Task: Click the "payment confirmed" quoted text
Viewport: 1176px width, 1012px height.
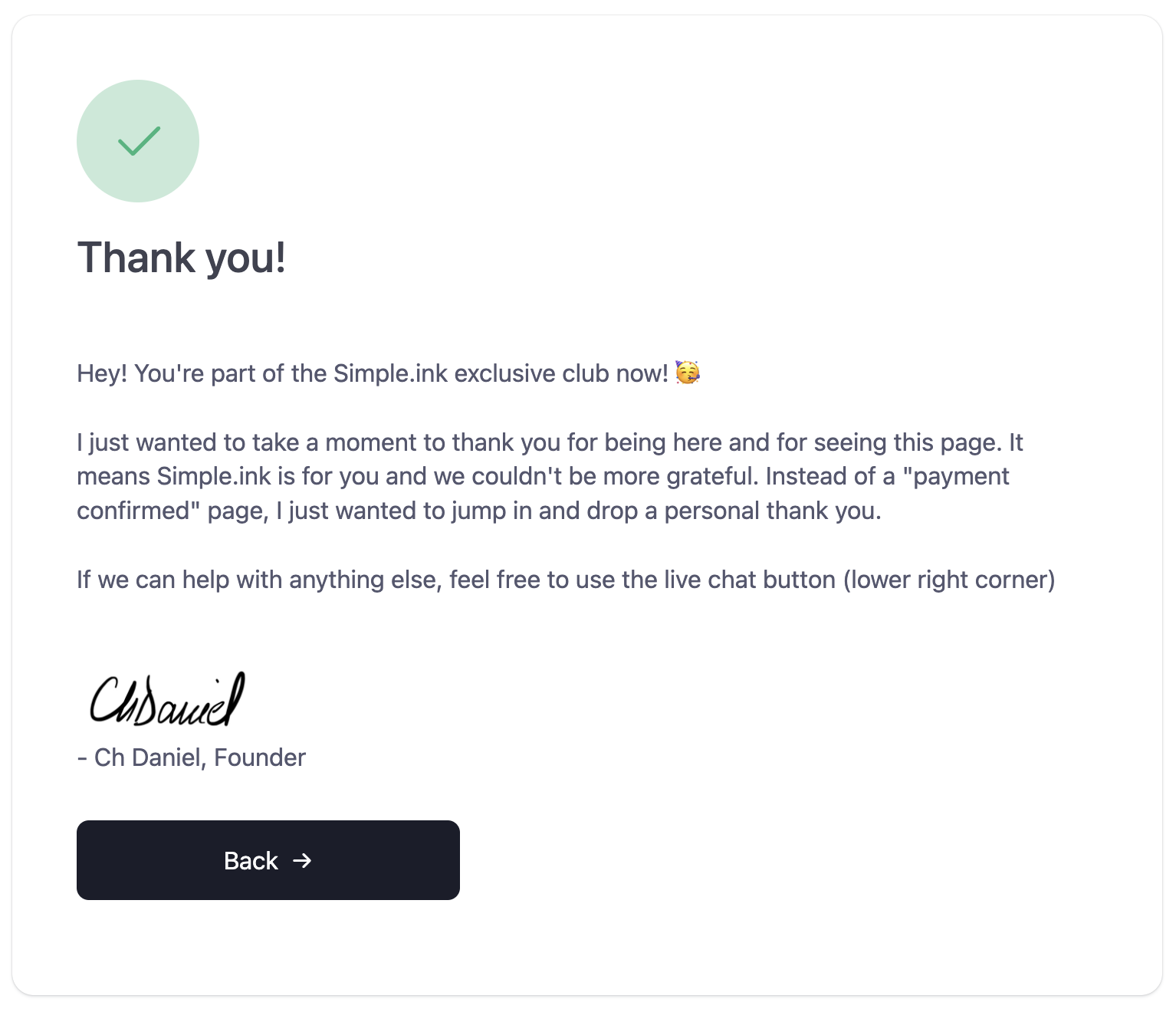Action: point(543,493)
